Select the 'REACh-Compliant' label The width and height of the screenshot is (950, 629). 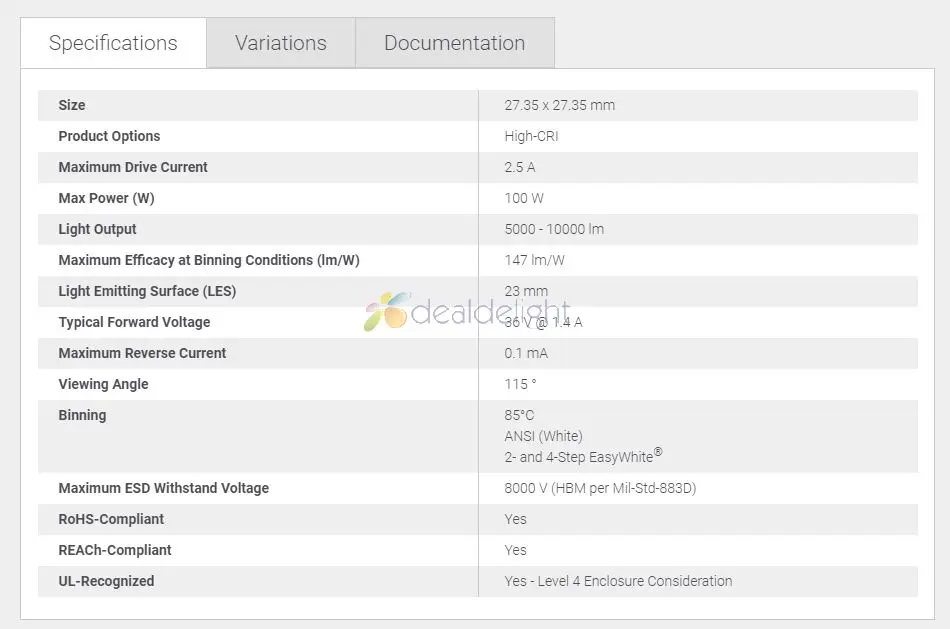pos(115,550)
